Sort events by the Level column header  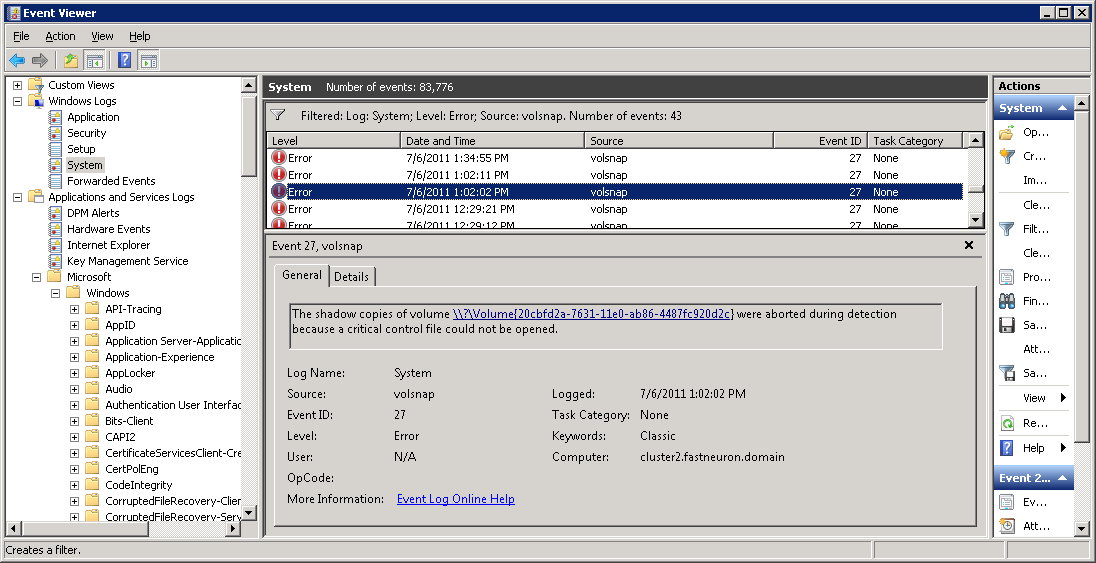coord(333,141)
